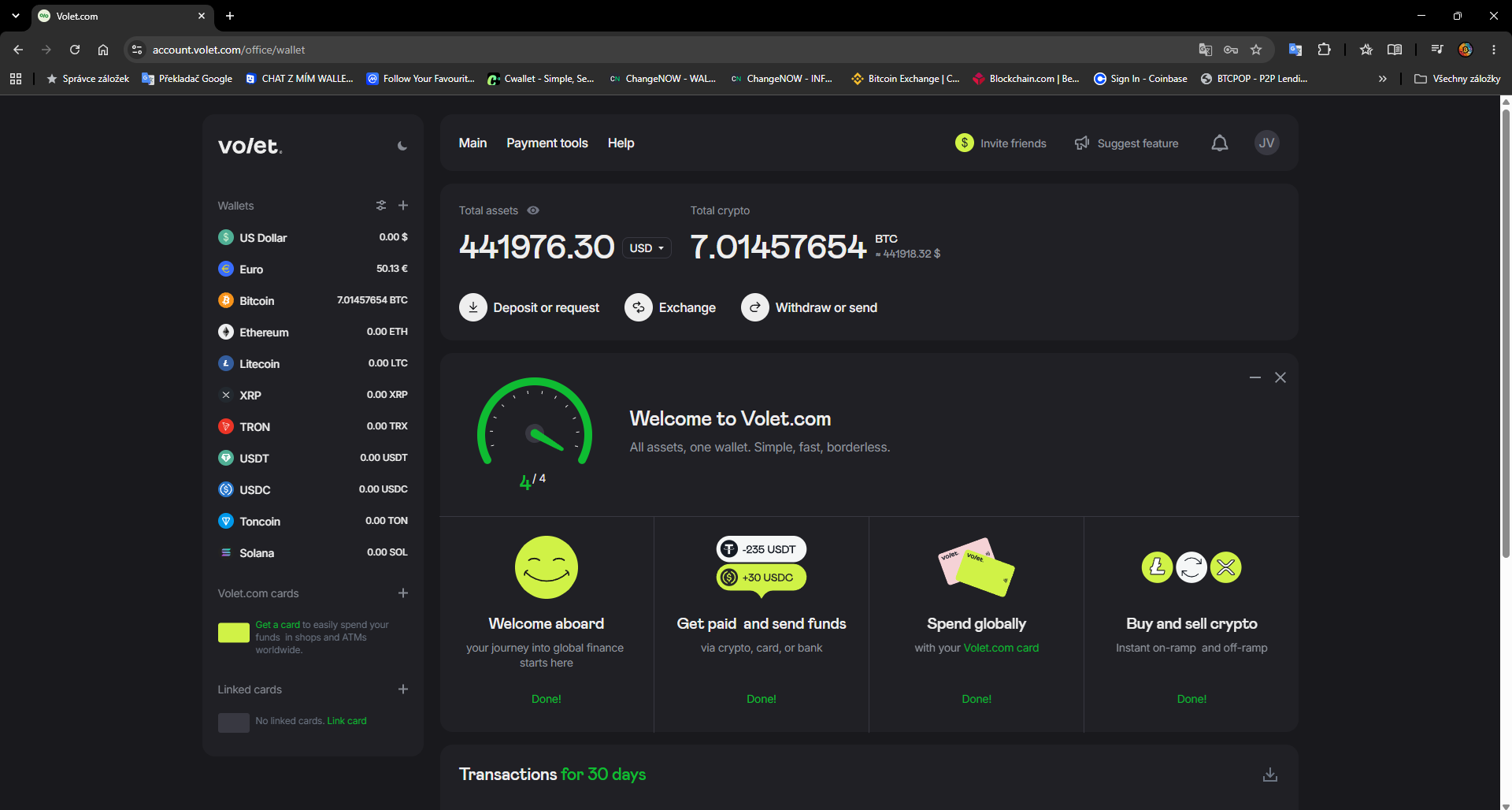Click the Toncoin wallet icon

click(226, 521)
